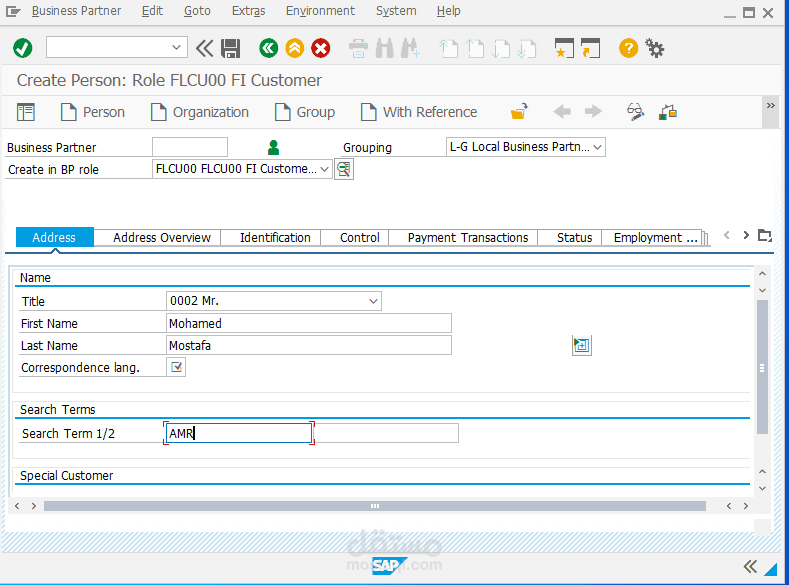
Task: Open Customize Local Layout gear icon
Action: point(655,48)
